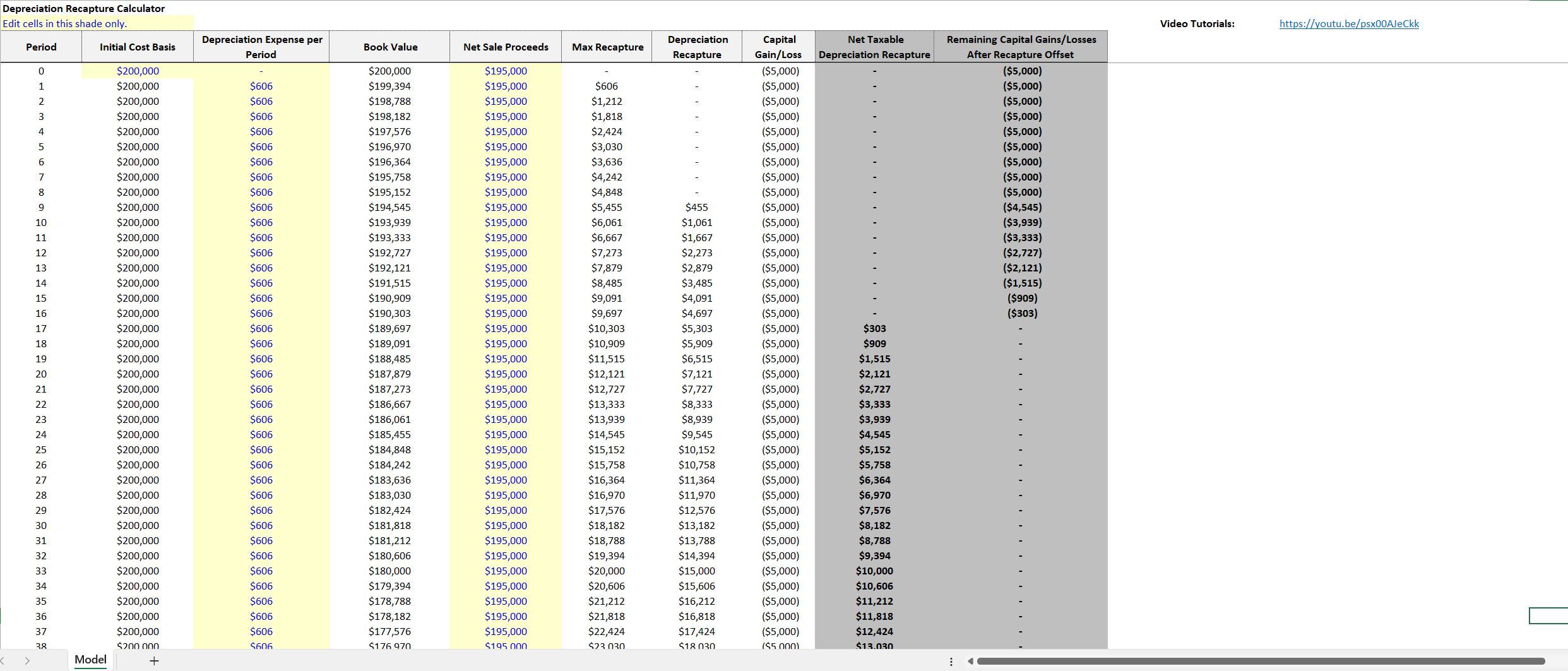1568x671 pixels.
Task: Select Depreciation Recapture value $455
Action: point(698,207)
